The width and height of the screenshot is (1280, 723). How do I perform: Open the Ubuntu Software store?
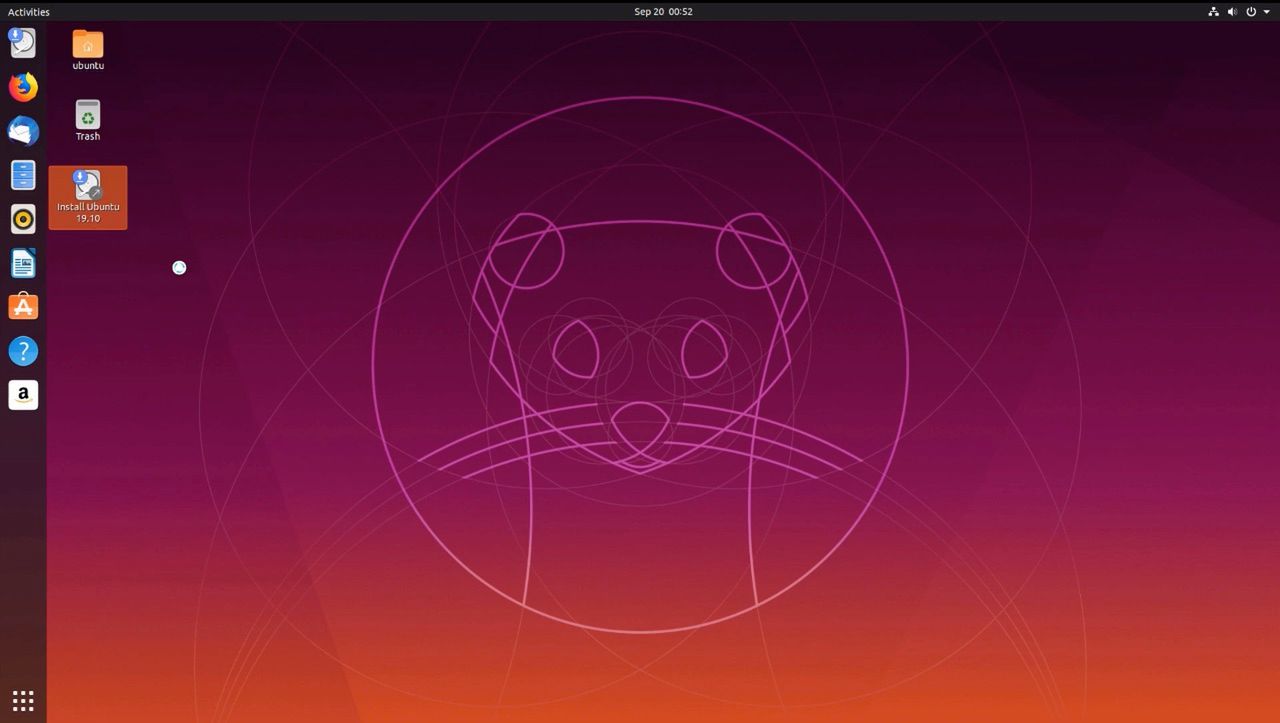click(23, 307)
